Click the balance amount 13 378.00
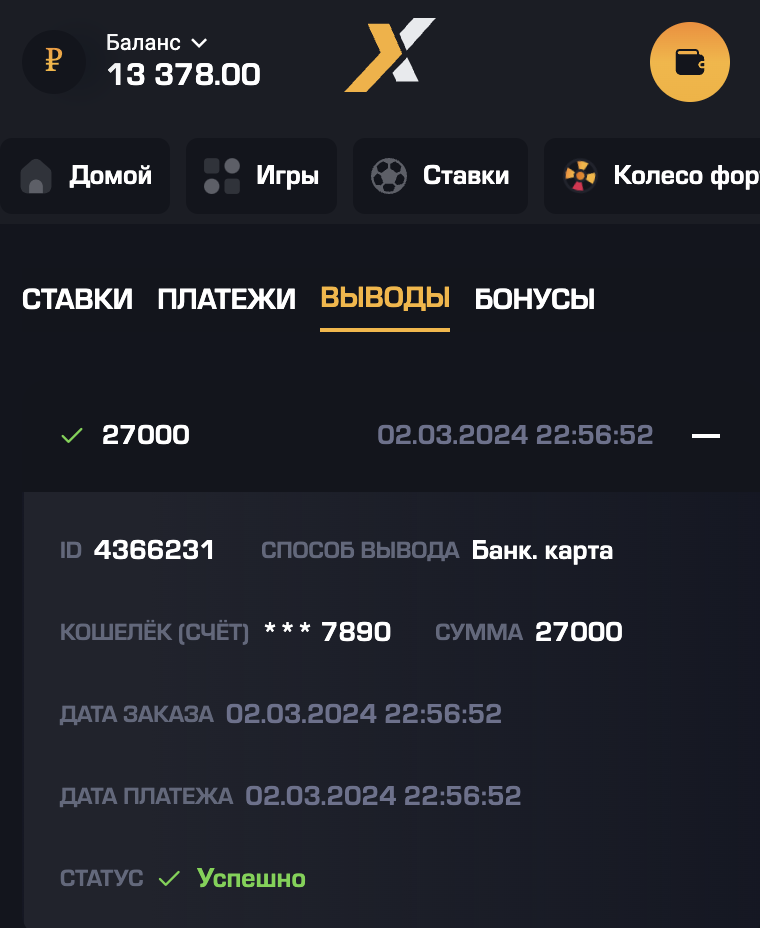Screen dimensions: 760x928 pyautogui.click(x=183, y=75)
